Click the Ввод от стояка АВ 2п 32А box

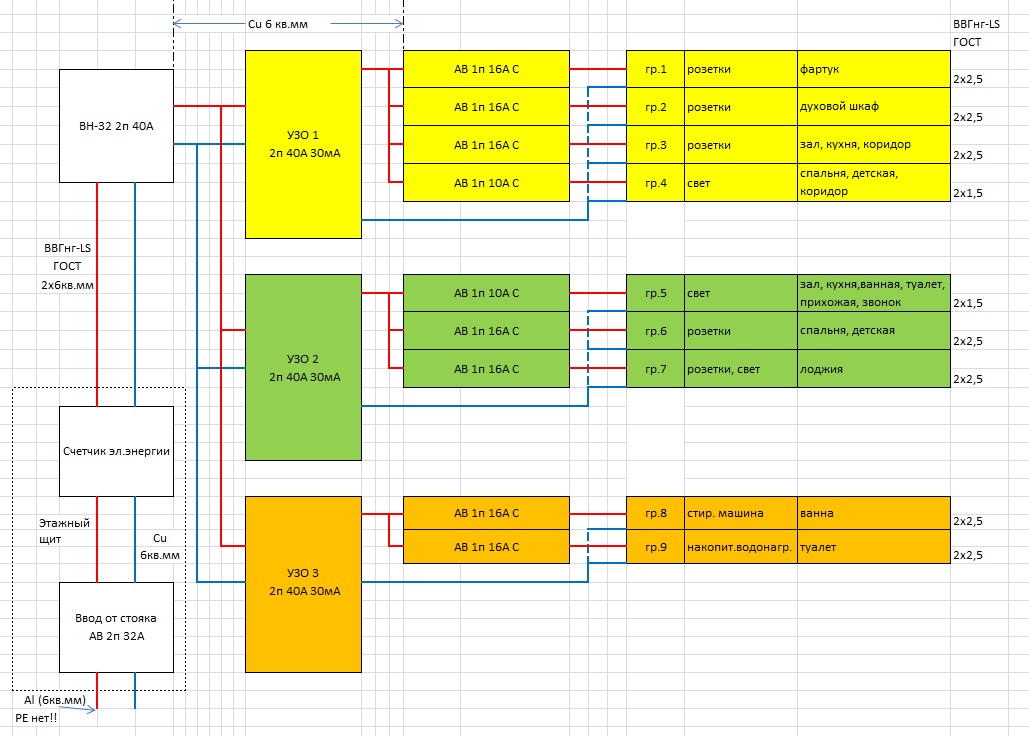pyautogui.click(x=116, y=627)
